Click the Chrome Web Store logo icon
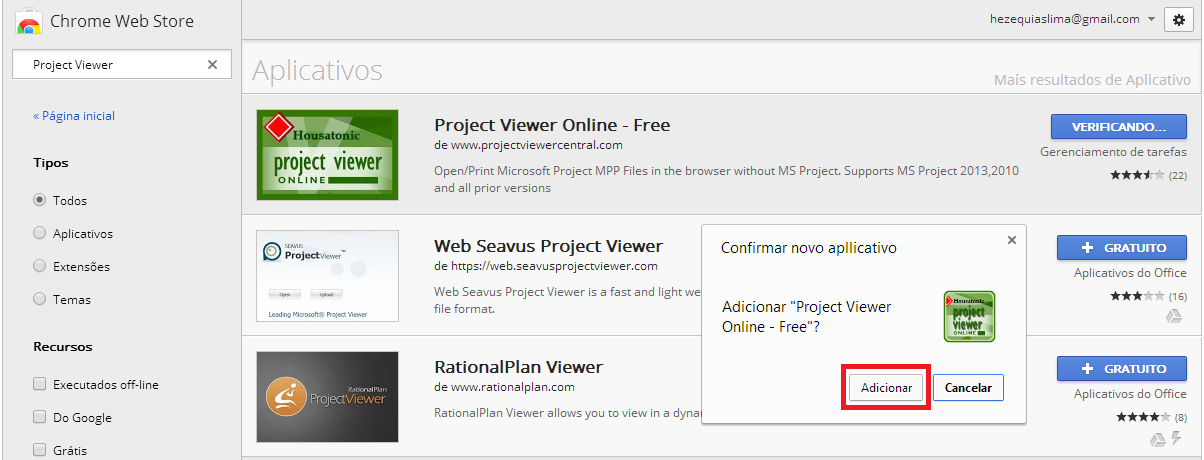 [x=29, y=20]
